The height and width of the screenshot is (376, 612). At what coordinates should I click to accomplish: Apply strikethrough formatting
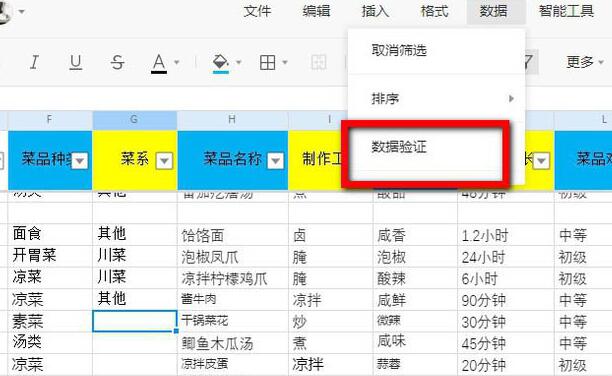[117, 62]
